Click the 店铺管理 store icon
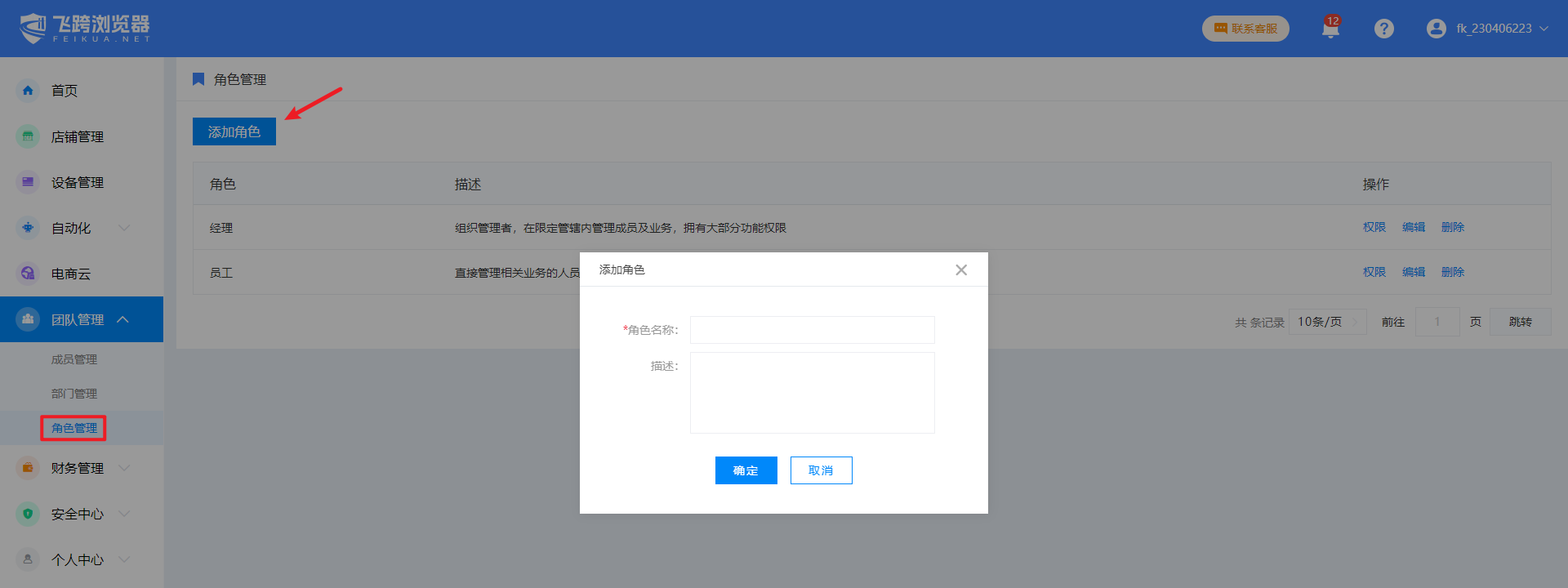The height and width of the screenshot is (588, 1568). [x=28, y=136]
